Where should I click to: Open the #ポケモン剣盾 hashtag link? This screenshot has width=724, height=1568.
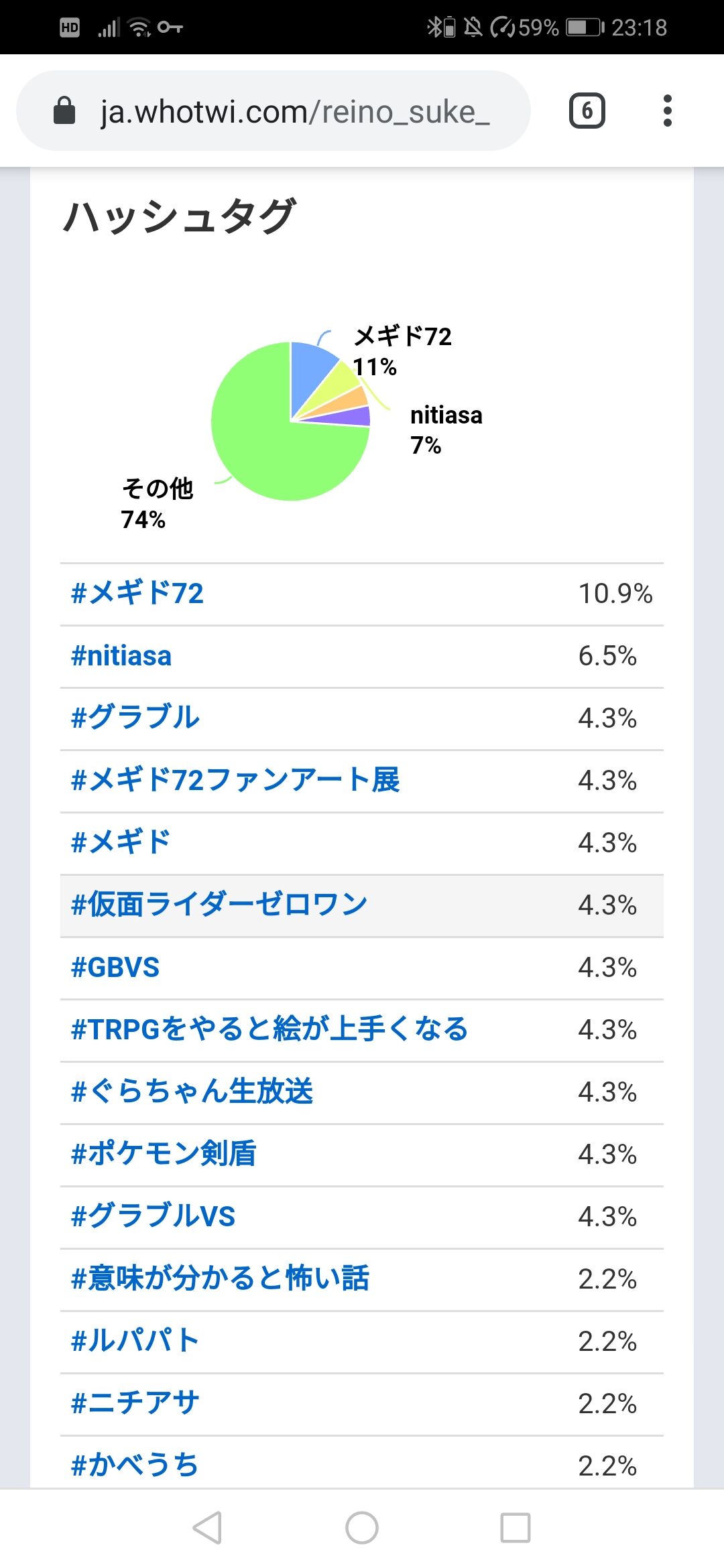tap(164, 1154)
